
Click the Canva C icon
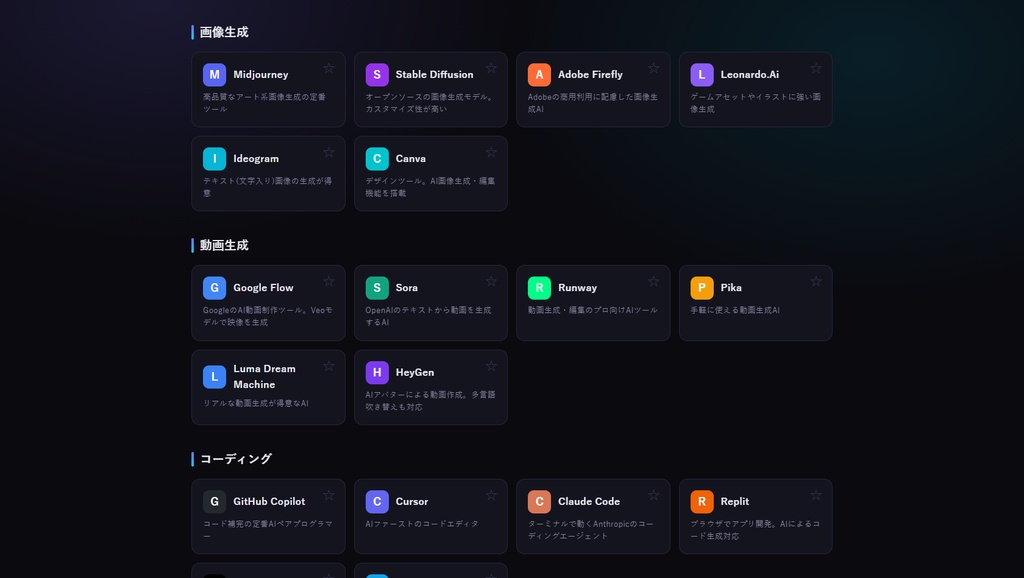[x=377, y=159]
